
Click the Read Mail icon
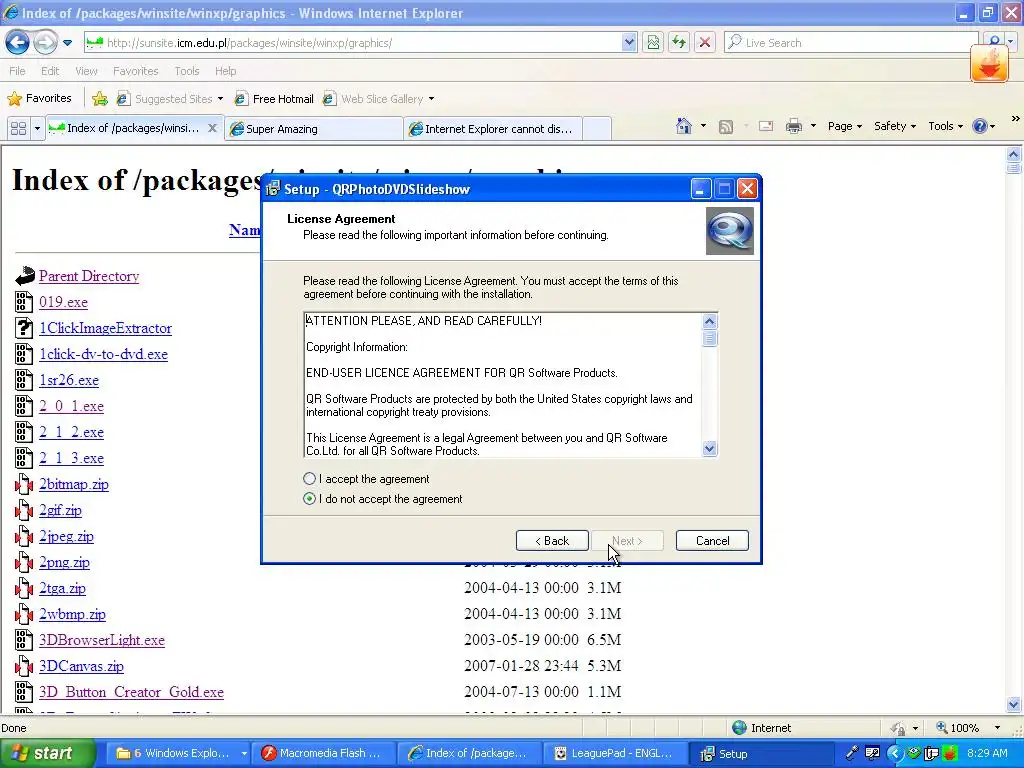click(765, 127)
